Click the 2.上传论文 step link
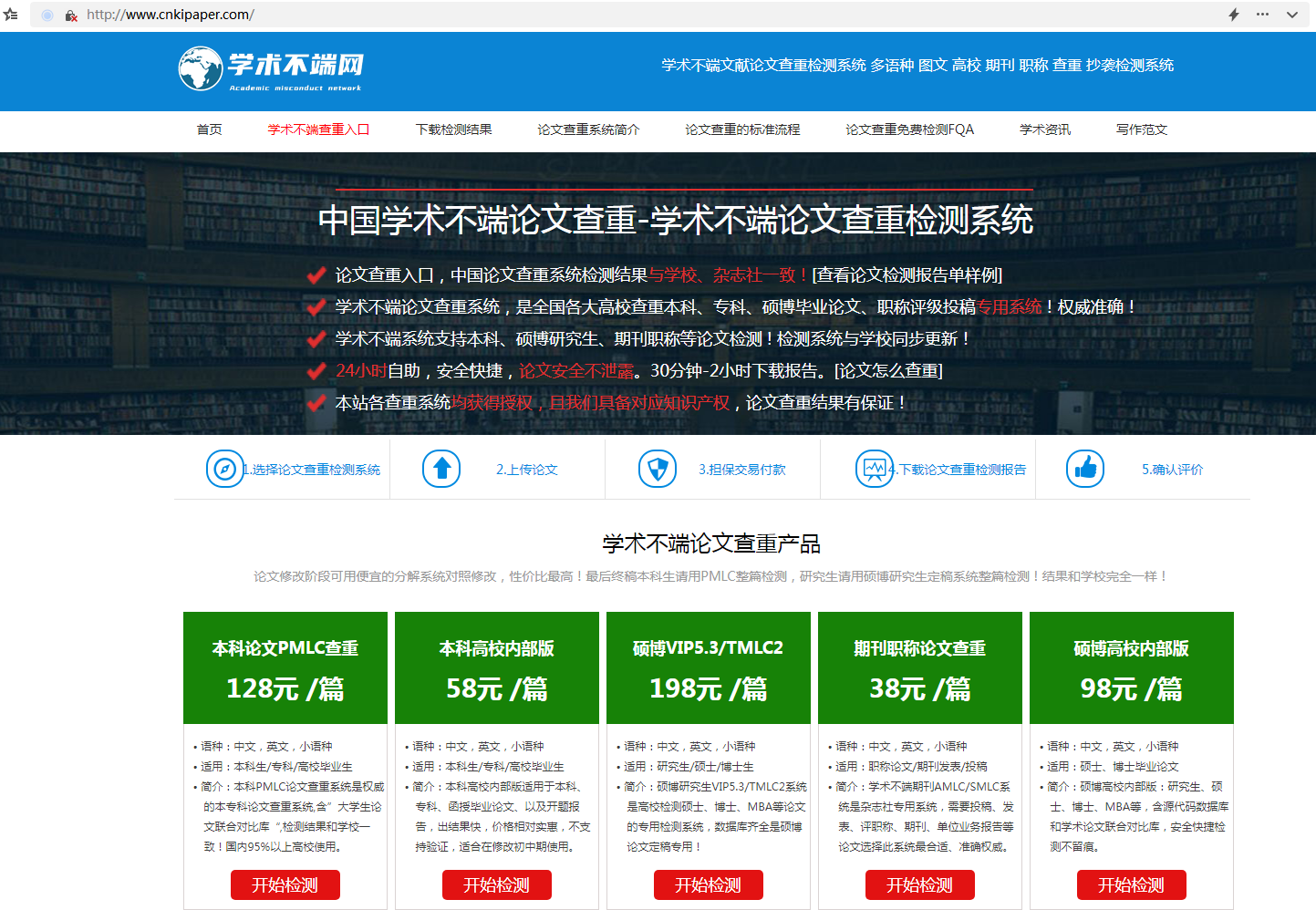 tap(526, 470)
